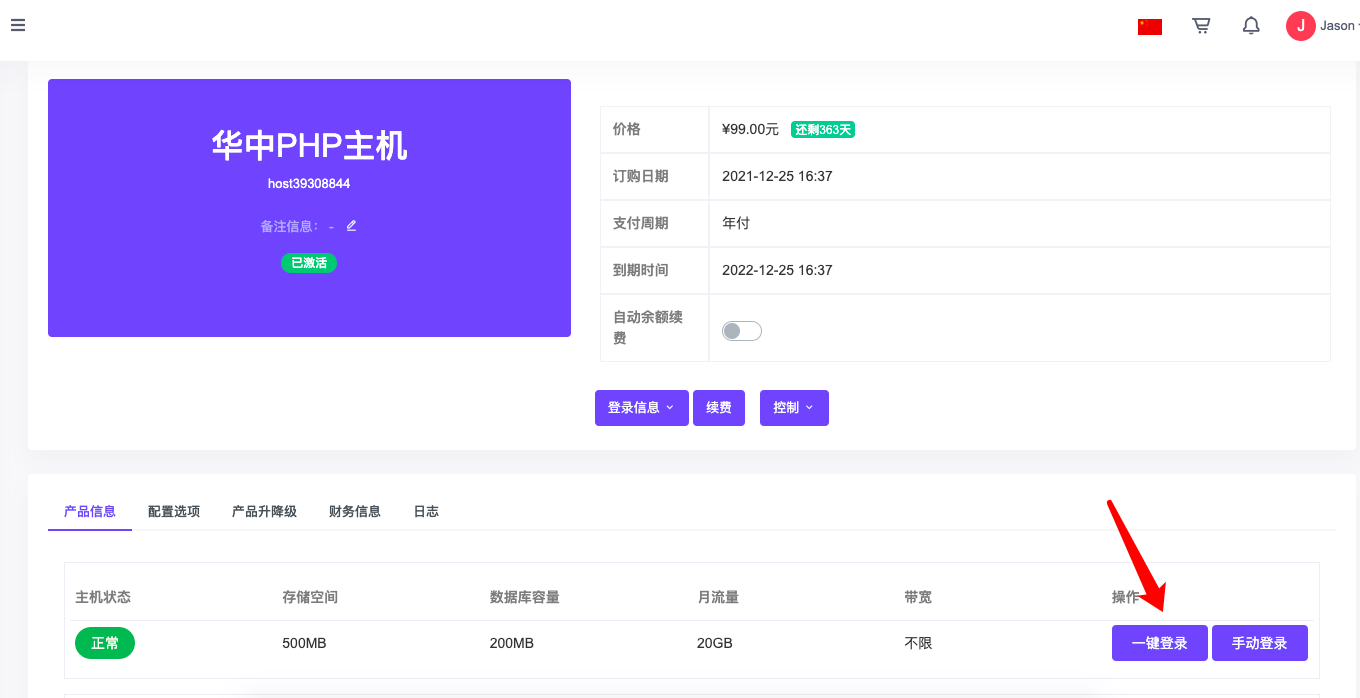
Task: Expand the 登录信息 dropdown
Action: 641,408
